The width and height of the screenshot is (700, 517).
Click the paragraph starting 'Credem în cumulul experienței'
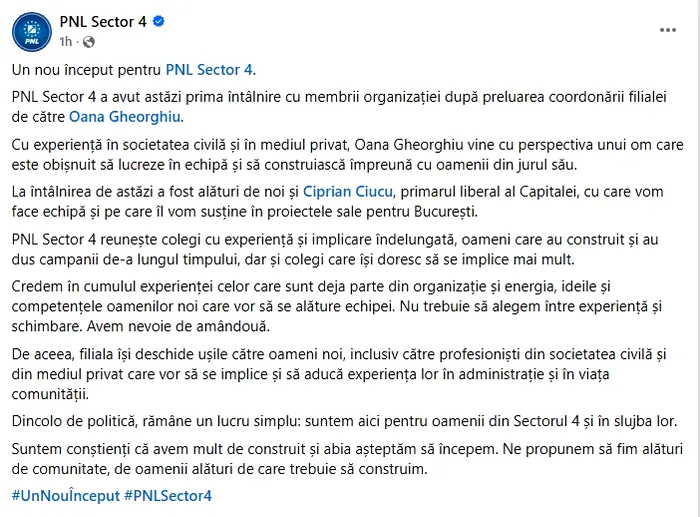337,306
